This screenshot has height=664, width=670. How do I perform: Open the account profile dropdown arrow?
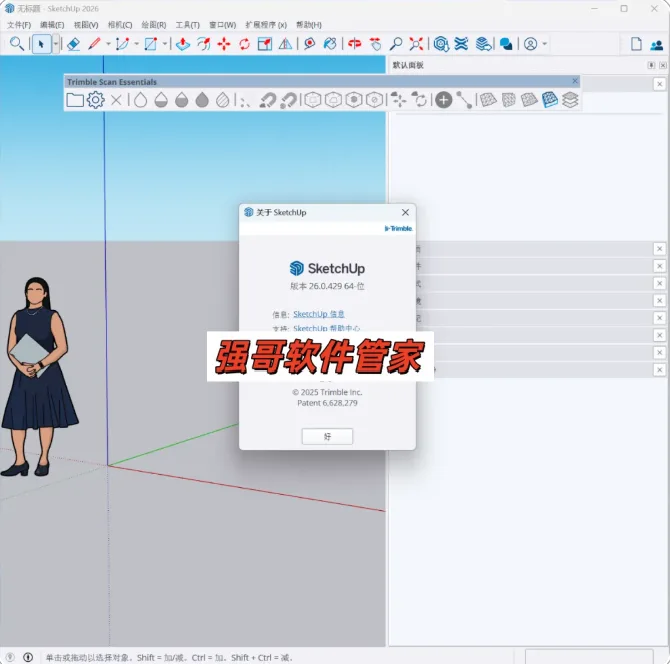pos(545,44)
